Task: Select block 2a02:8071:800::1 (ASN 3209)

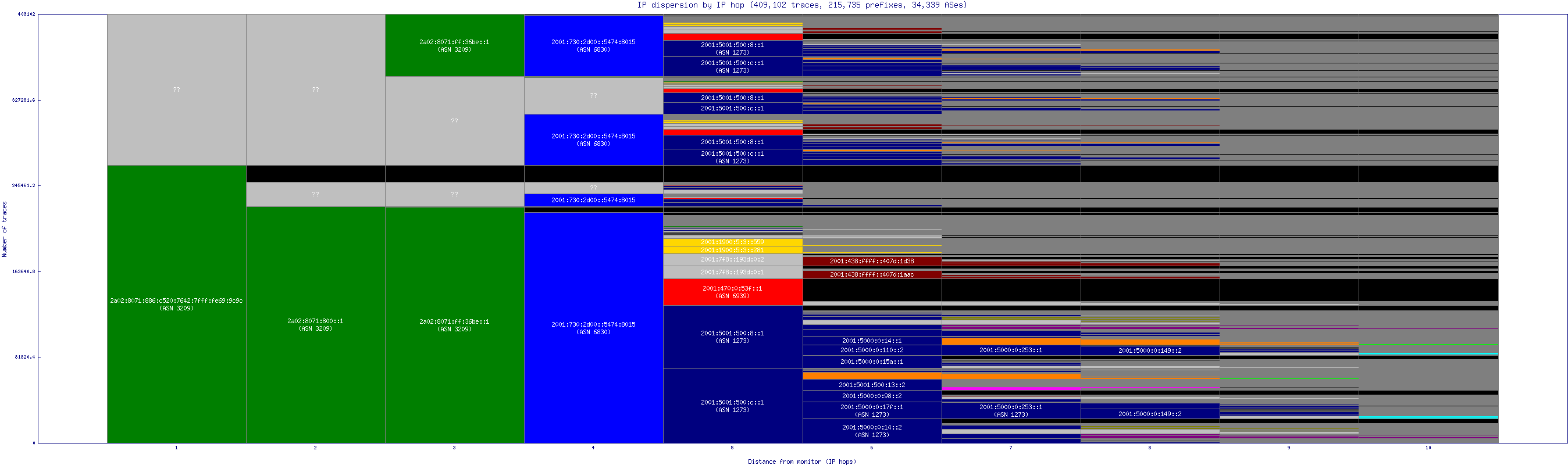Action: pos(315,325)
